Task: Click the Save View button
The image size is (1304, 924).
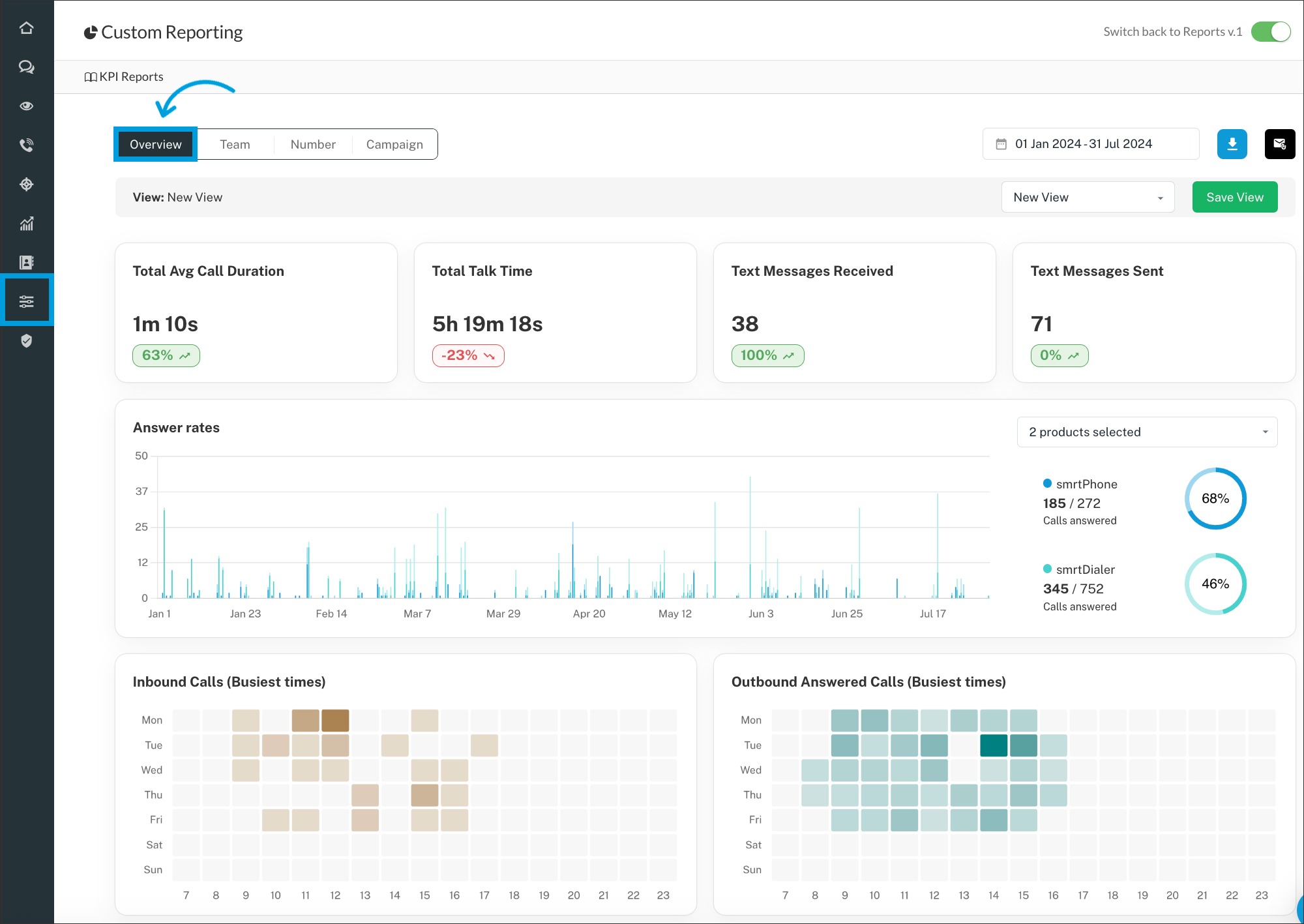Action: point(1234,198)
